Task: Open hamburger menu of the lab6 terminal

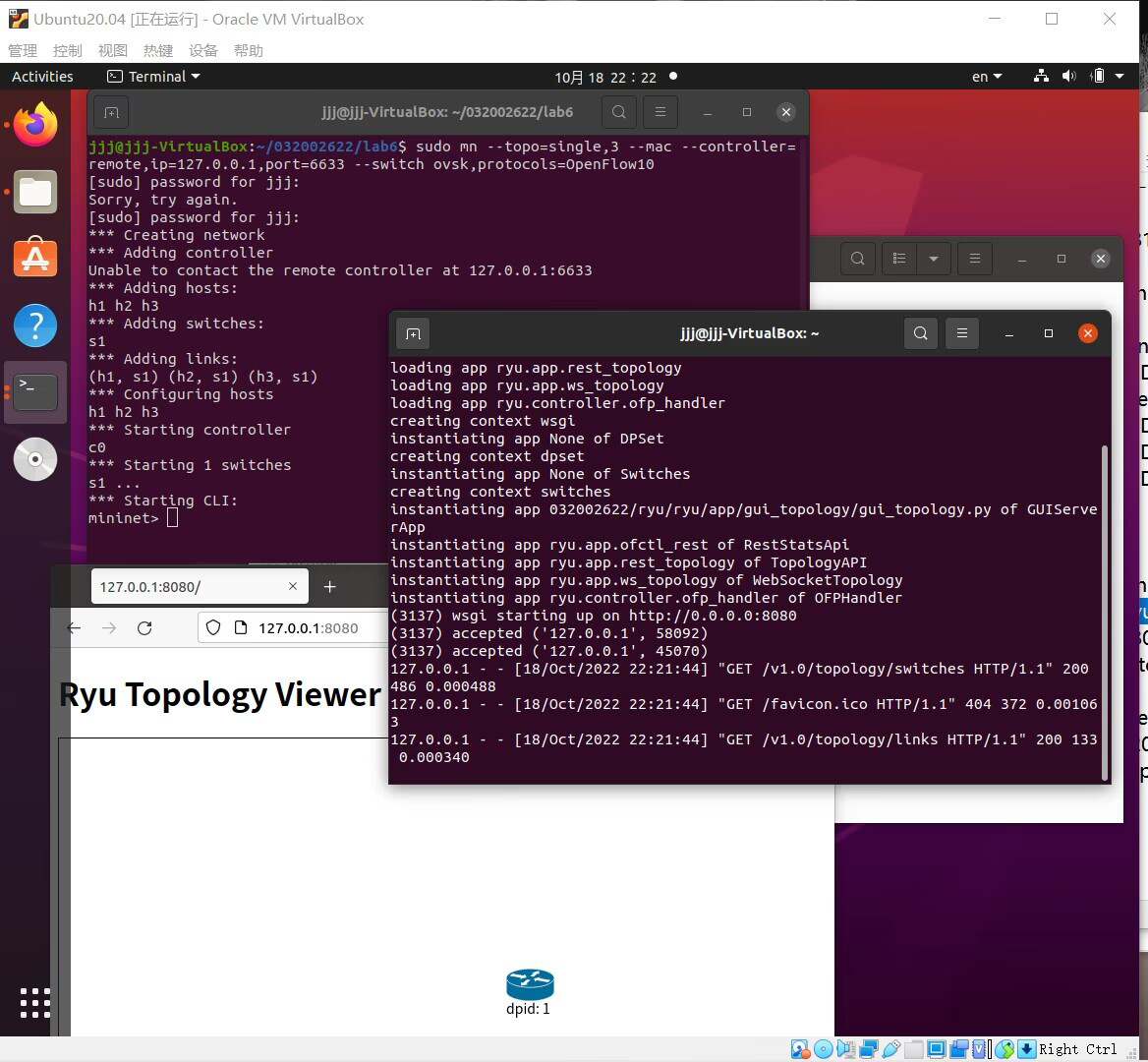Action: (x=660, y=112)
